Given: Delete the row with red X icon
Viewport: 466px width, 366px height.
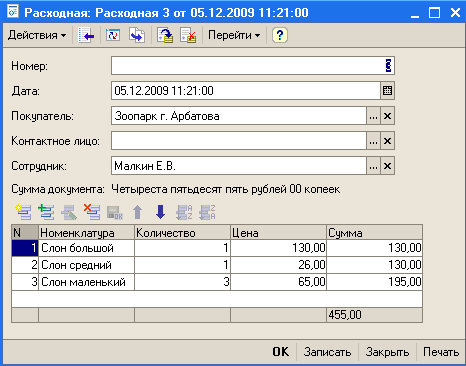Looking at the screenshot, I should pyautogui.click(x=92, y=212).
